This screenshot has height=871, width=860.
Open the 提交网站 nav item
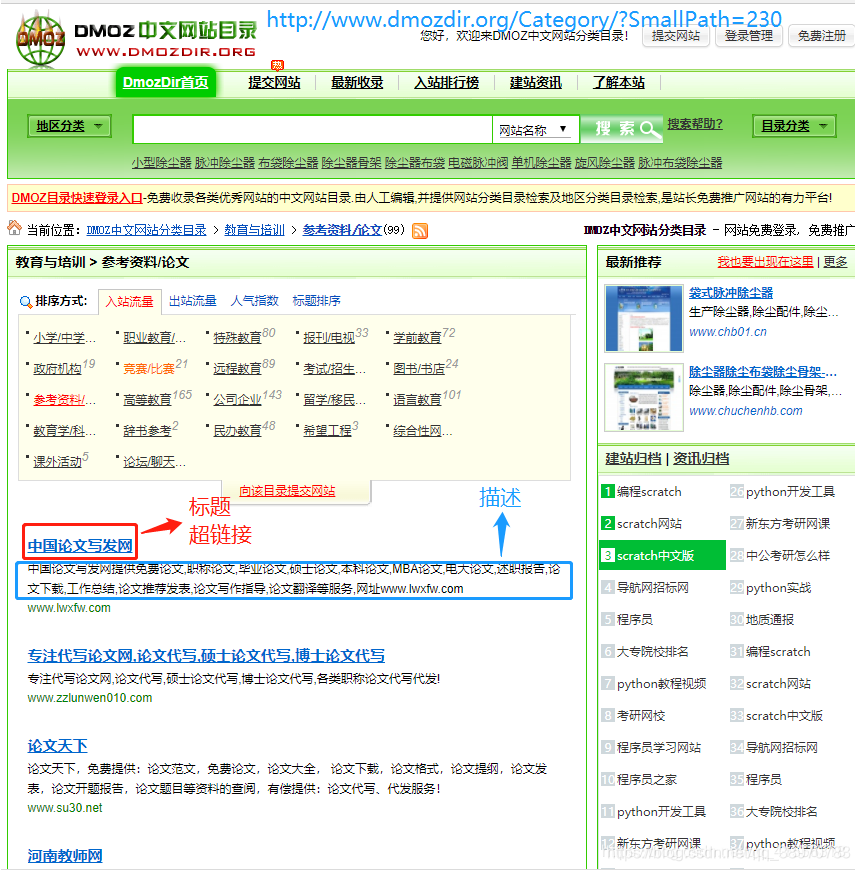(x=274, y=83)
